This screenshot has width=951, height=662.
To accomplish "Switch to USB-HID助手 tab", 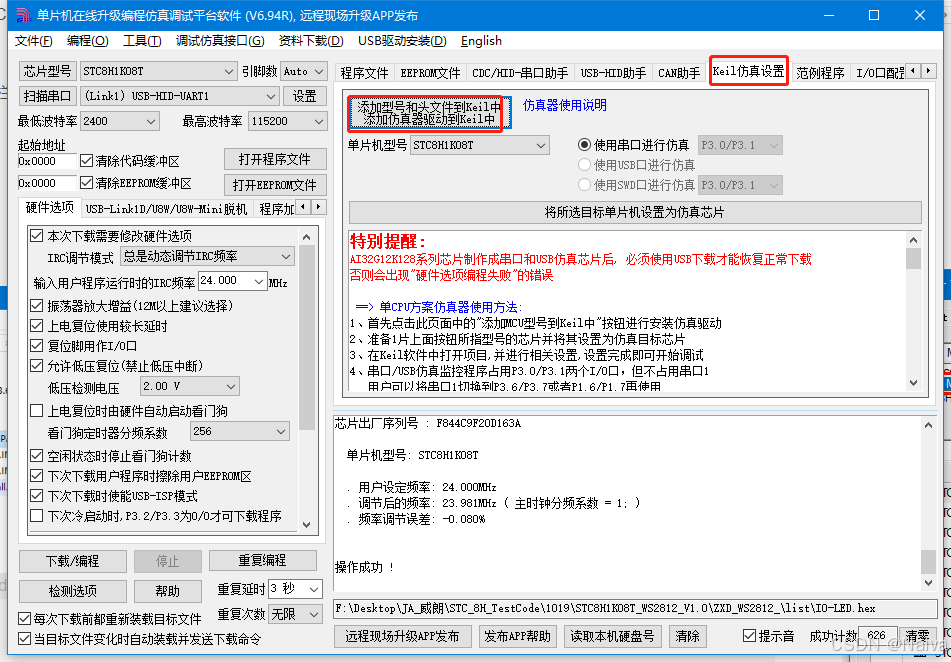I will tap(613, 73).
